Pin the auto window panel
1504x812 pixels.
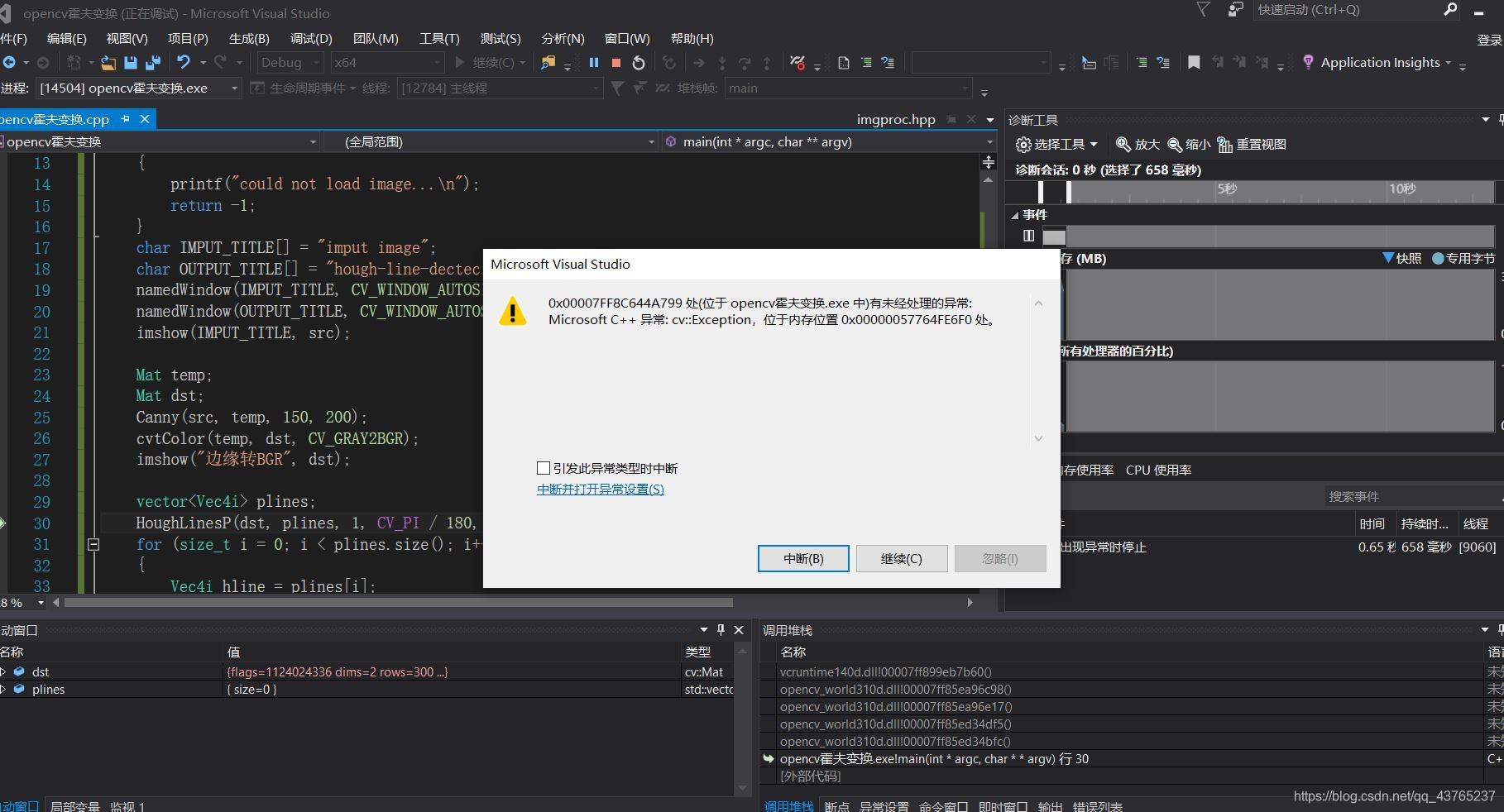click(721, 630)
